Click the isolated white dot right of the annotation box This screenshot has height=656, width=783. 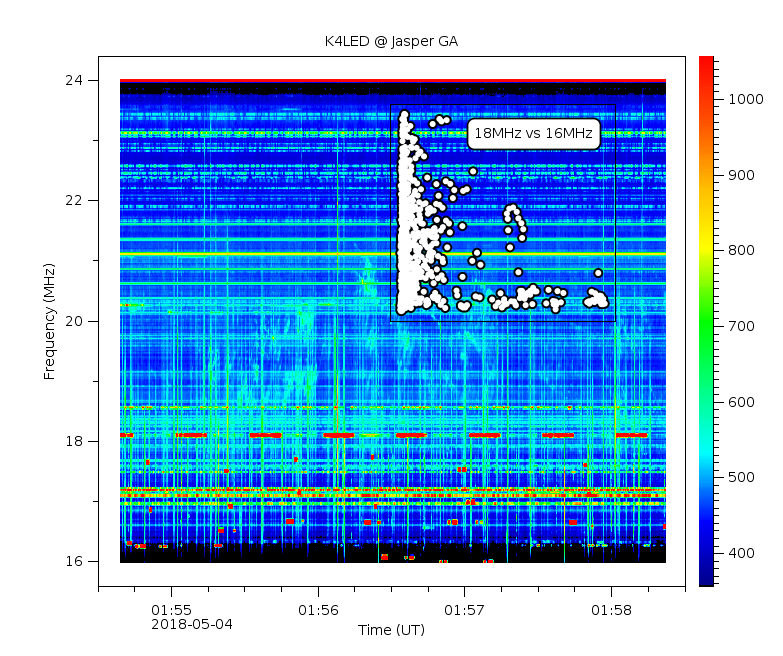(x=598, y=272)
